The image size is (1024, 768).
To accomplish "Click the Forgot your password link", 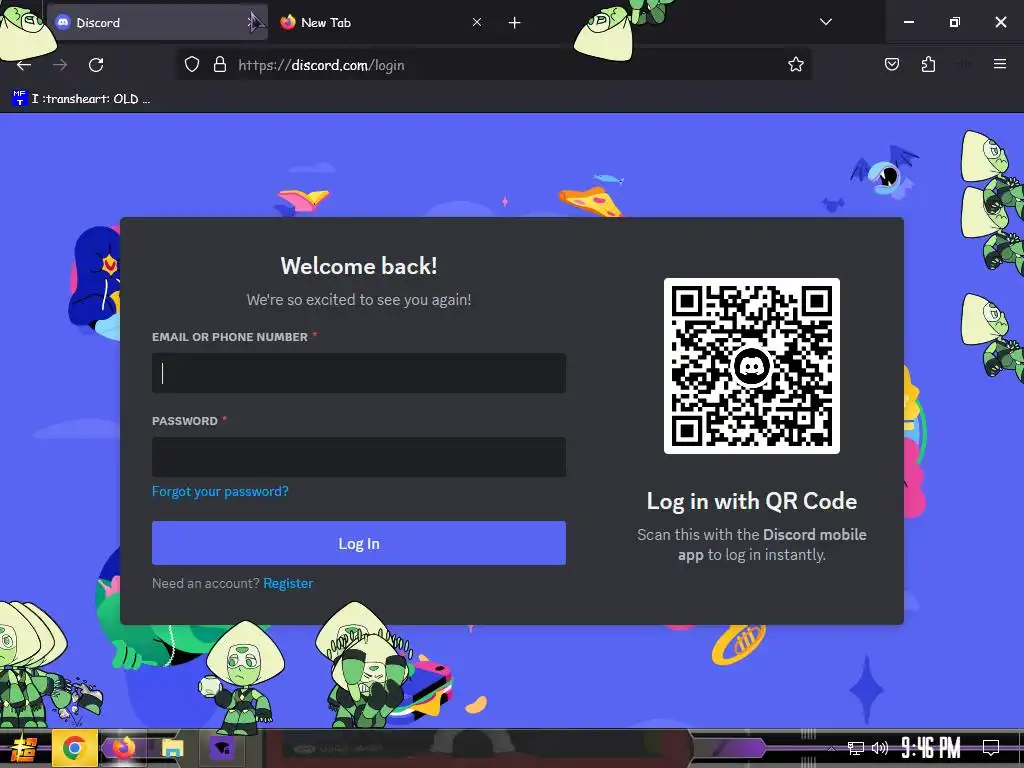I will (x=220, y=491).
